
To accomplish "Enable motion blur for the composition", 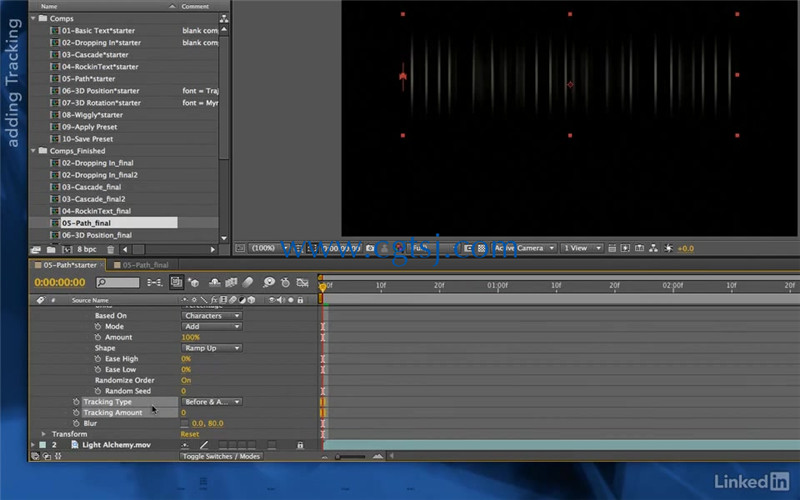I will (x=248, y=282).
